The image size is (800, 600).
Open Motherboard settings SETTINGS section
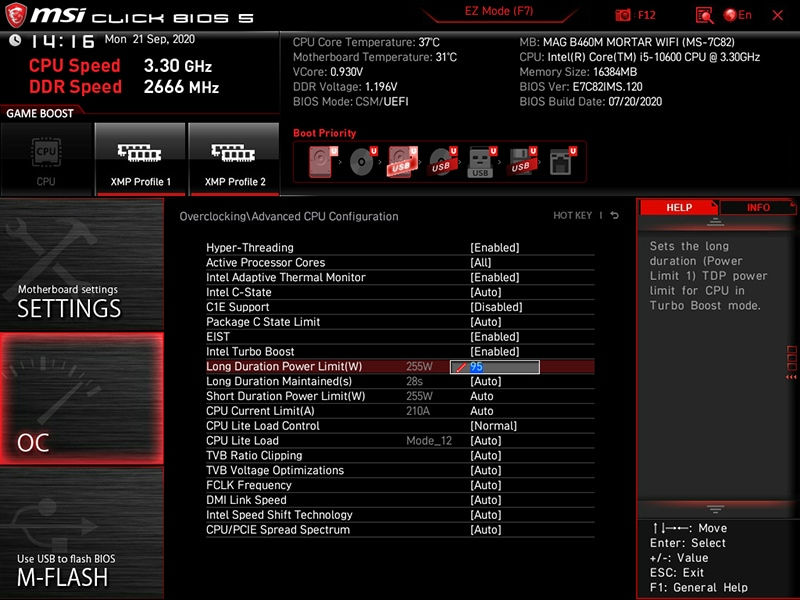82,264
